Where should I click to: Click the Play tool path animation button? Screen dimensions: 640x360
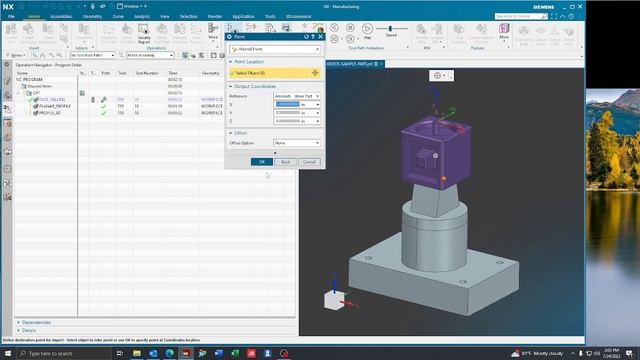point(367,28)
